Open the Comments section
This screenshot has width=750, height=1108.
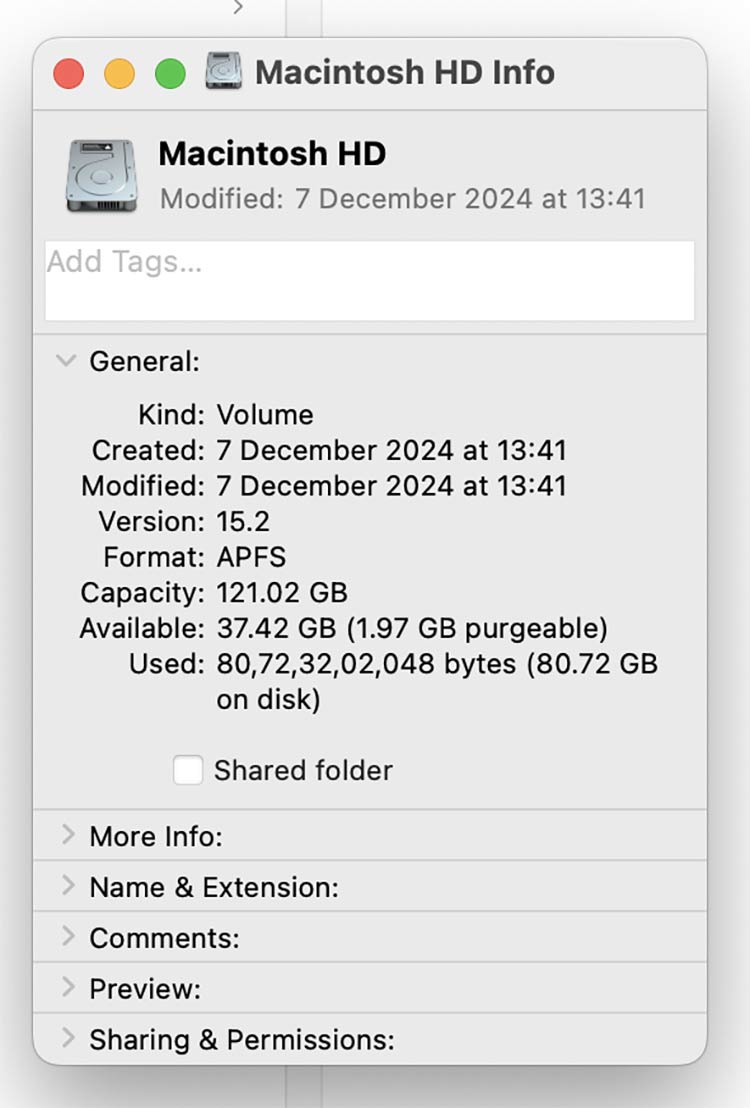coord(66,938)
